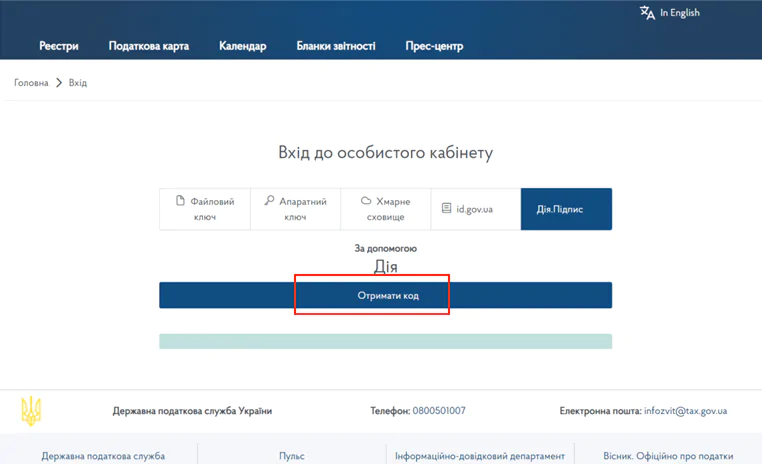Click the Ukrainian trident emblem
The image size is (762, 464).
[31, 411]
